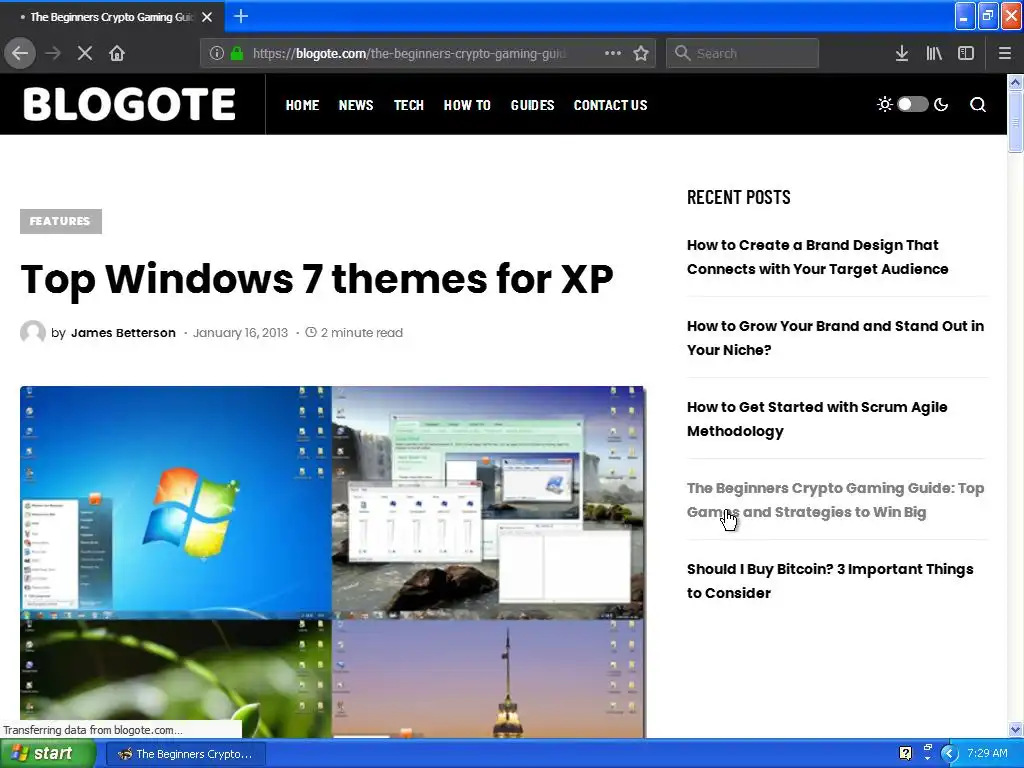
Task: Click the BLOGOTE site logo
Action: coord(129,104)
